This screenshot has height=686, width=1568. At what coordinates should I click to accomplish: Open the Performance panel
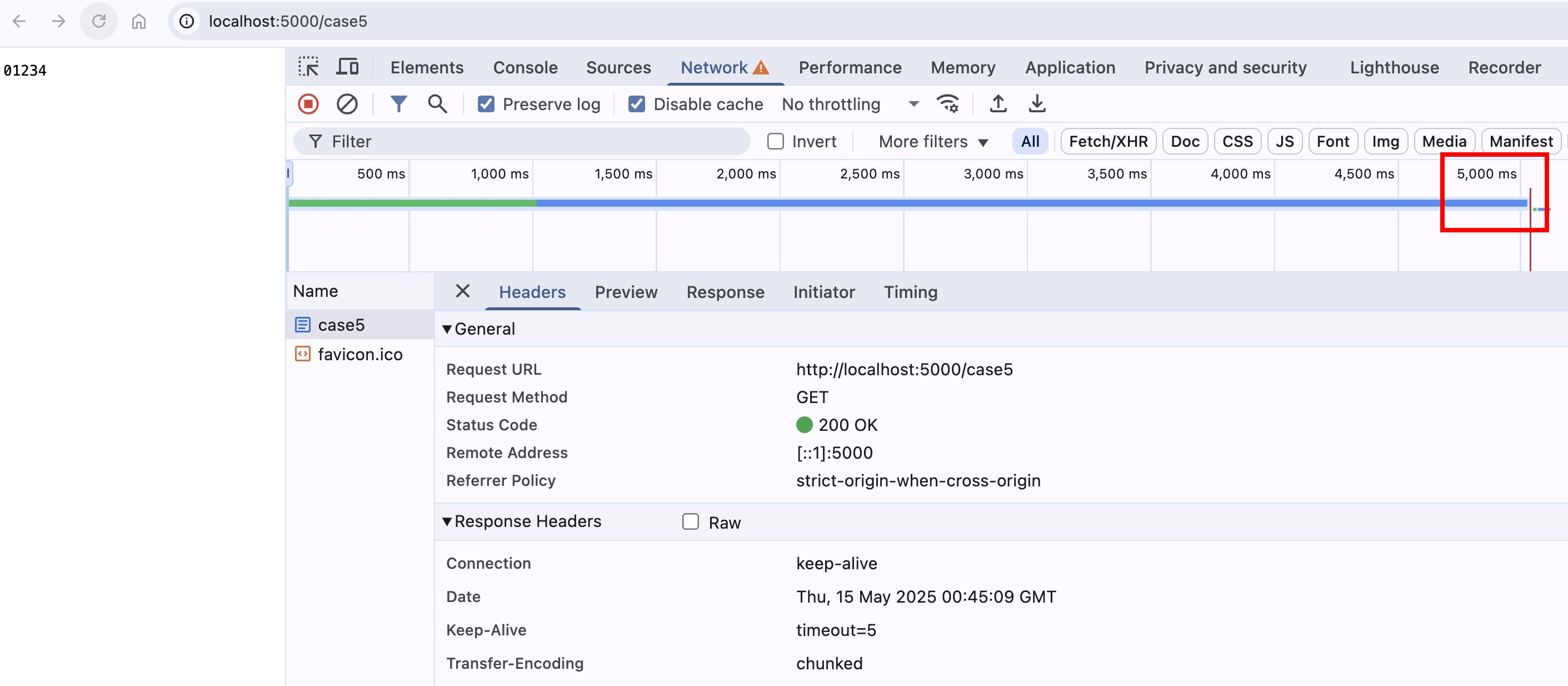pyautogui.click(x=850, y=67)
